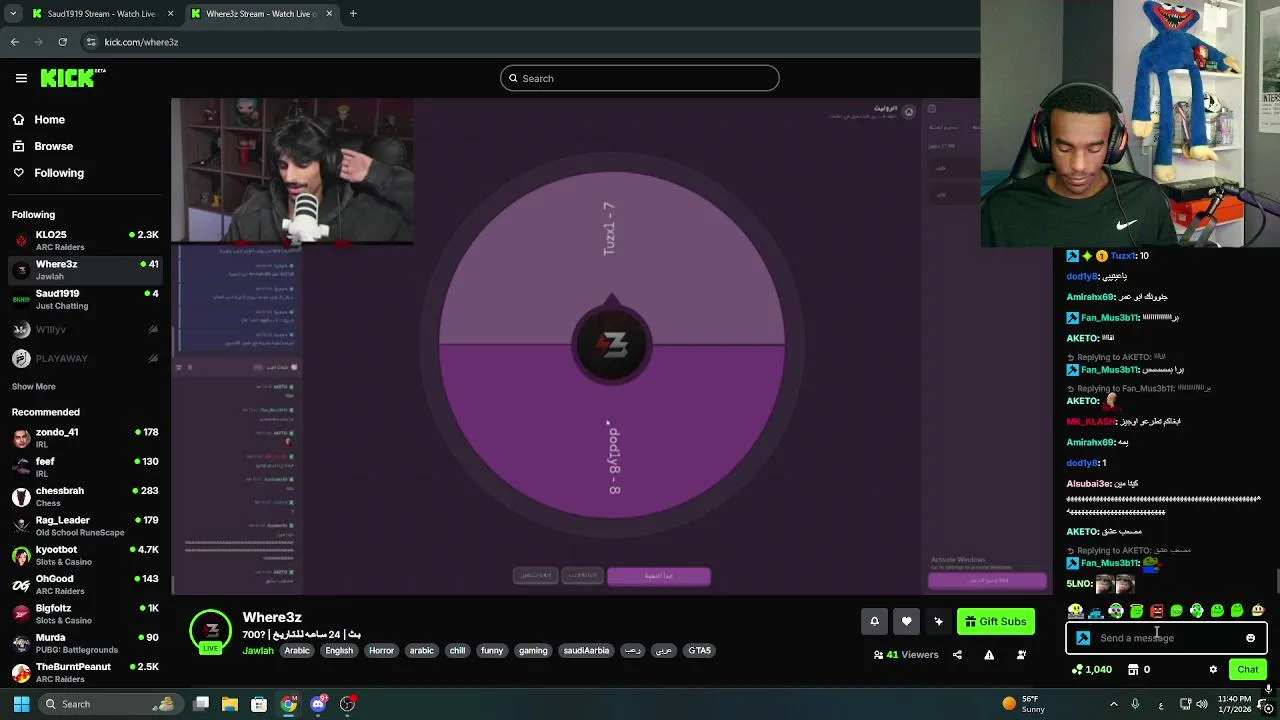
Task: Show hidden system tray icons
Action: tap(1113, 704)
